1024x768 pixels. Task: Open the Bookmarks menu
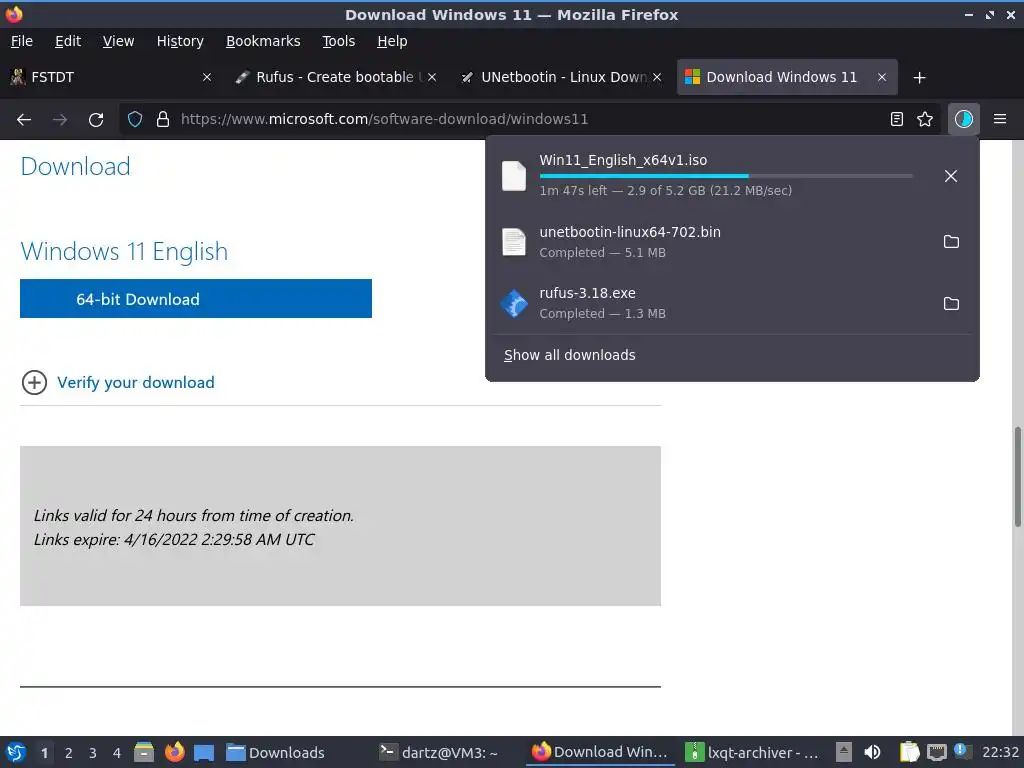(263, 41)
